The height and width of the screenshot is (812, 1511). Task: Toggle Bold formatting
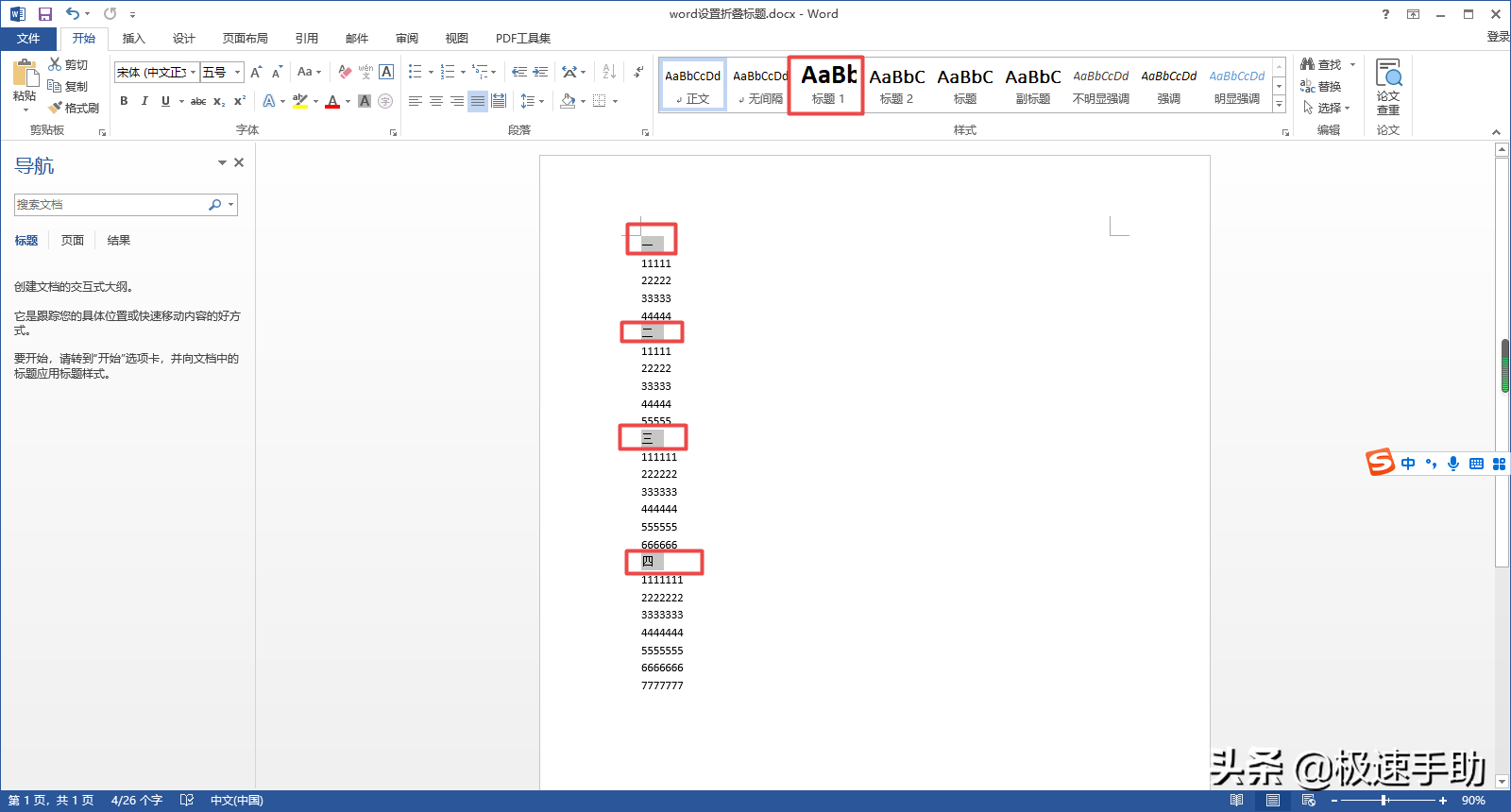tap(124, 101)
